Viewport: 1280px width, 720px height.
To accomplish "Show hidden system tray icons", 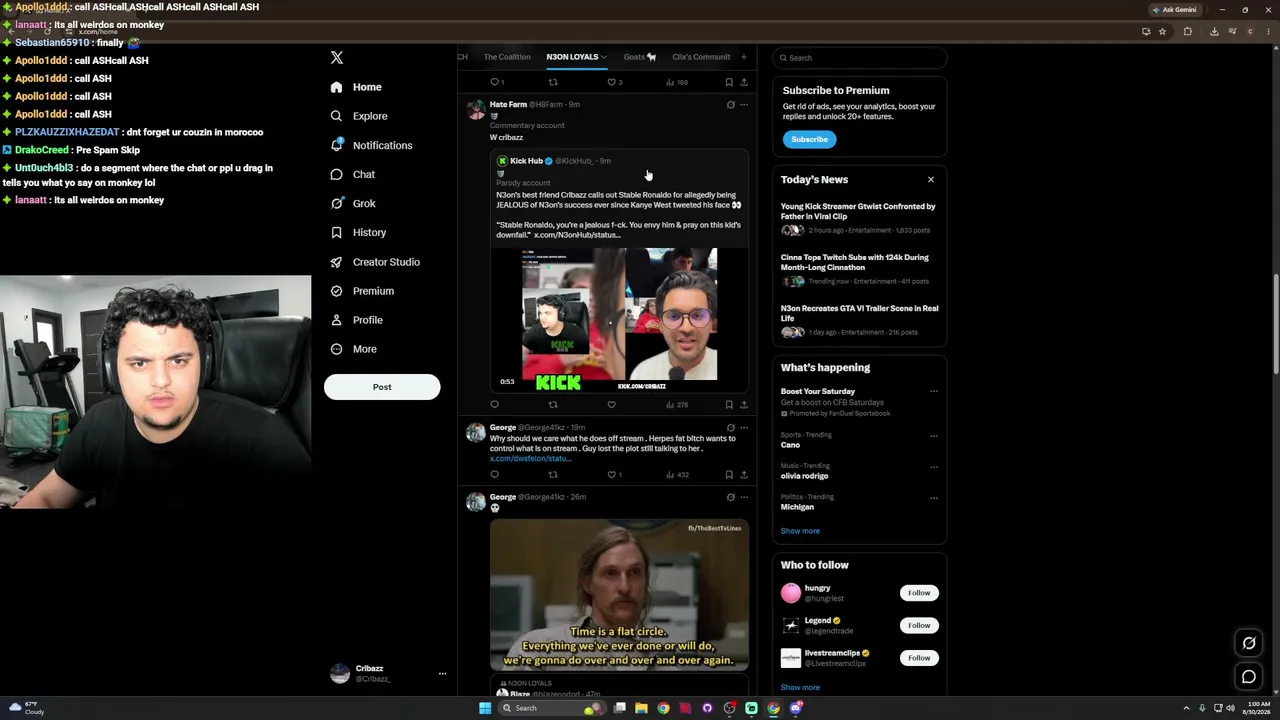I will click(1187, 708).
